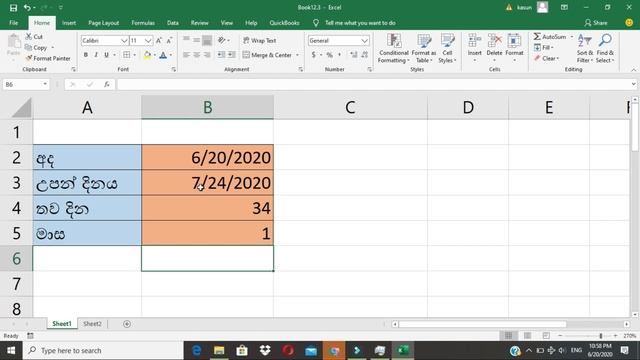Image resolution: width=640 pixels, height=360 pixels.
Task: Toggle align right
Action: point(207,55)
